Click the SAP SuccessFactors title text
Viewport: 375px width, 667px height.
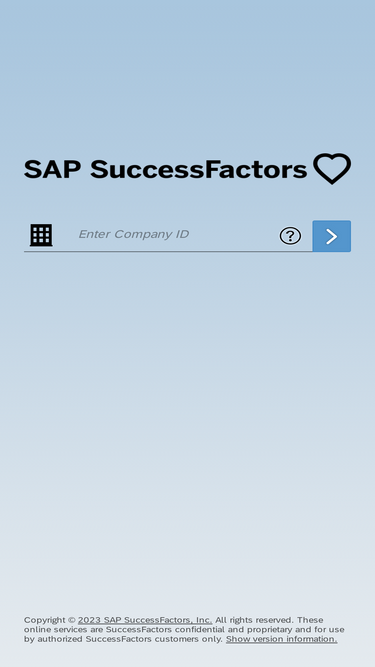click(x=165, y=169)
